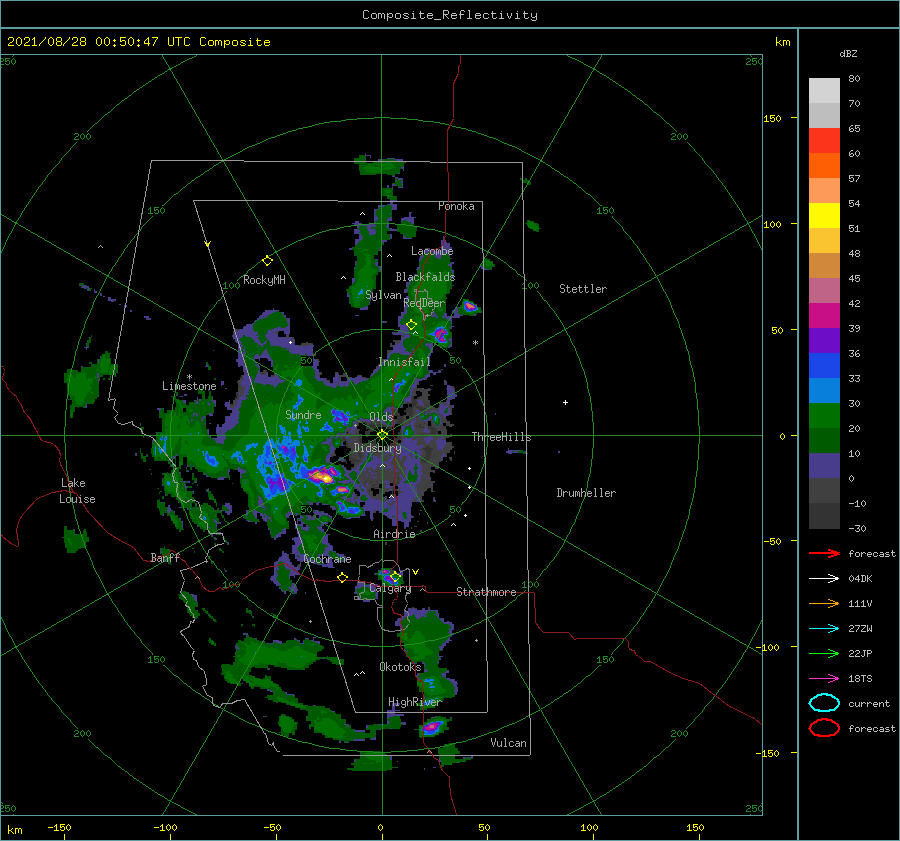Click the HighRiver label
The height and width of the screenshot is (841, 900).
click(x=414, y=702)
